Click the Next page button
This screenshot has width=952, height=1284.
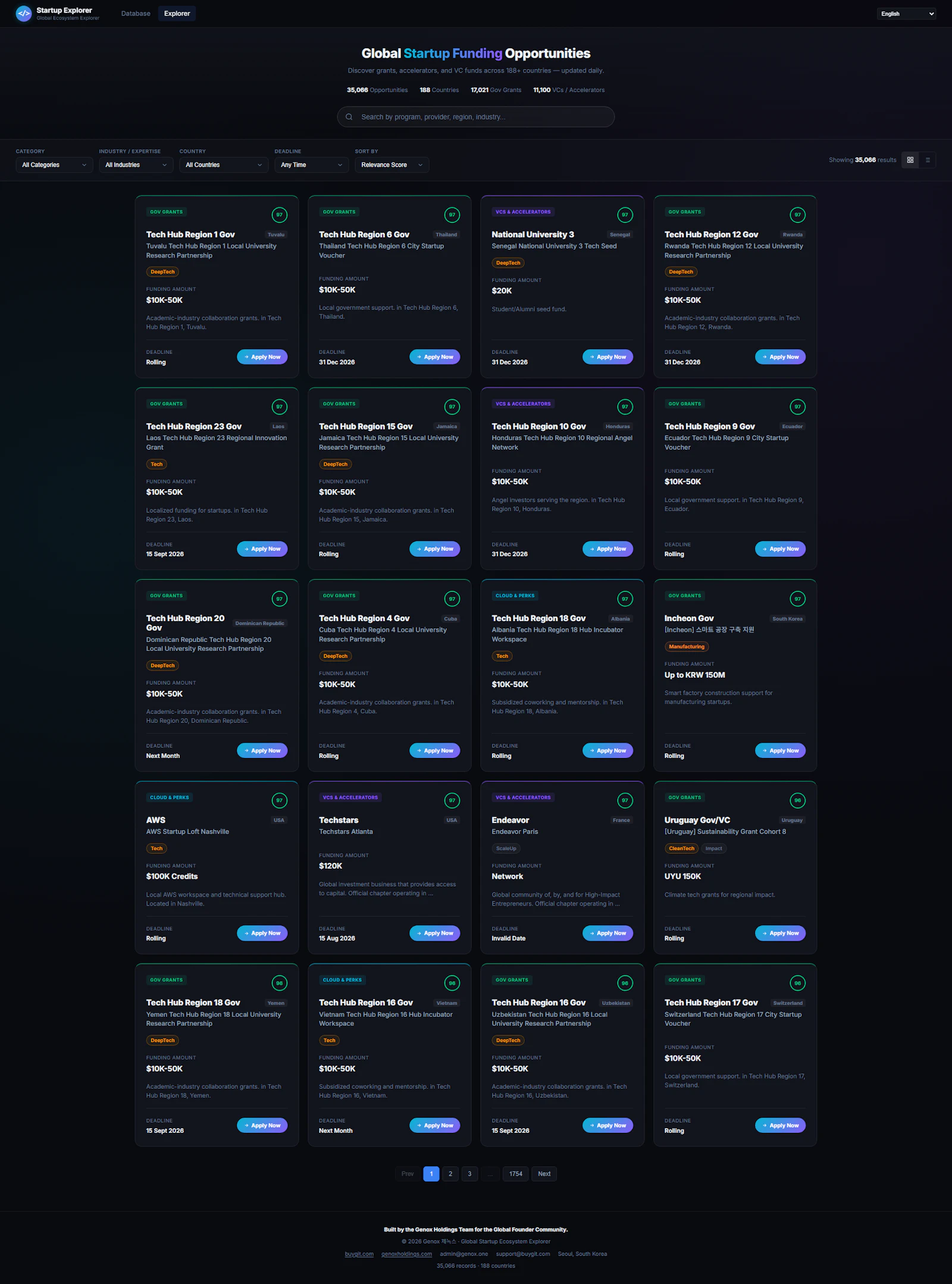pos(544,1174)
